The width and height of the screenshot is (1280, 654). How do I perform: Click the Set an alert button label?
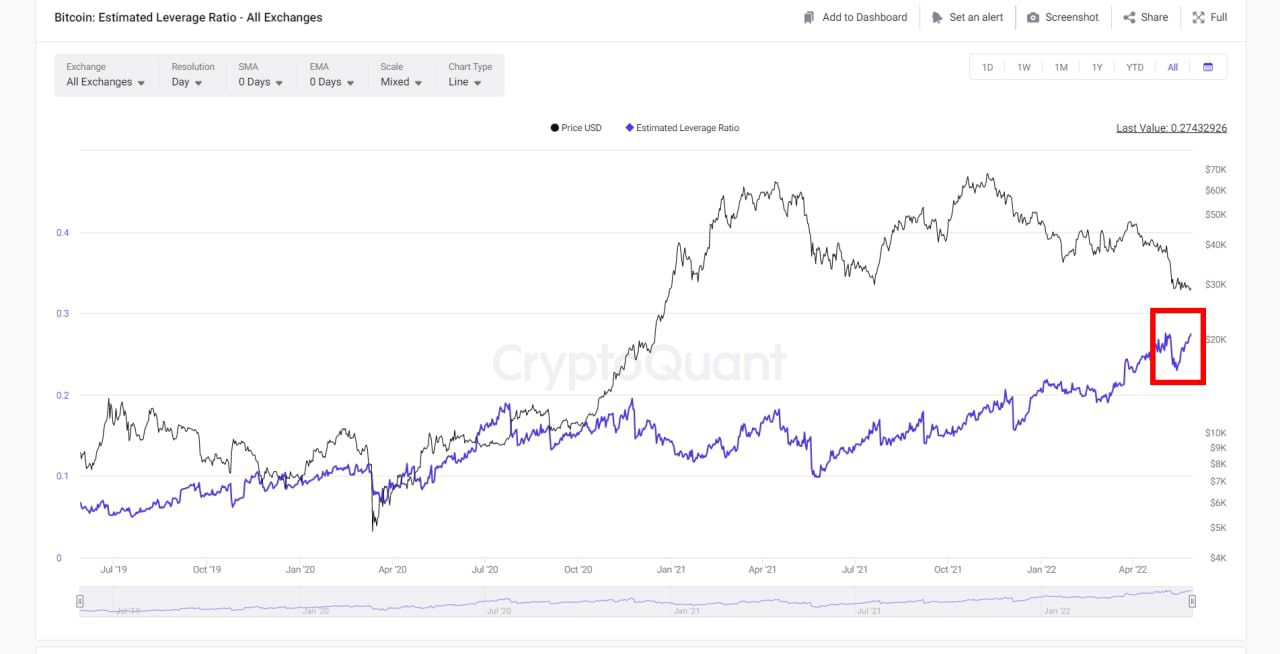pos(976,17)
